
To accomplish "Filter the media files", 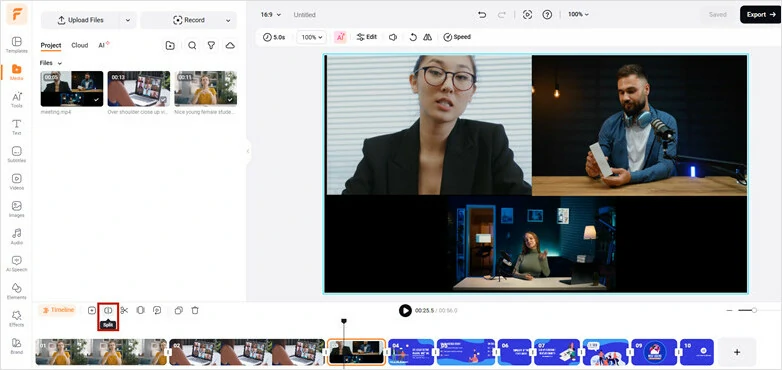I will [211, 45].
